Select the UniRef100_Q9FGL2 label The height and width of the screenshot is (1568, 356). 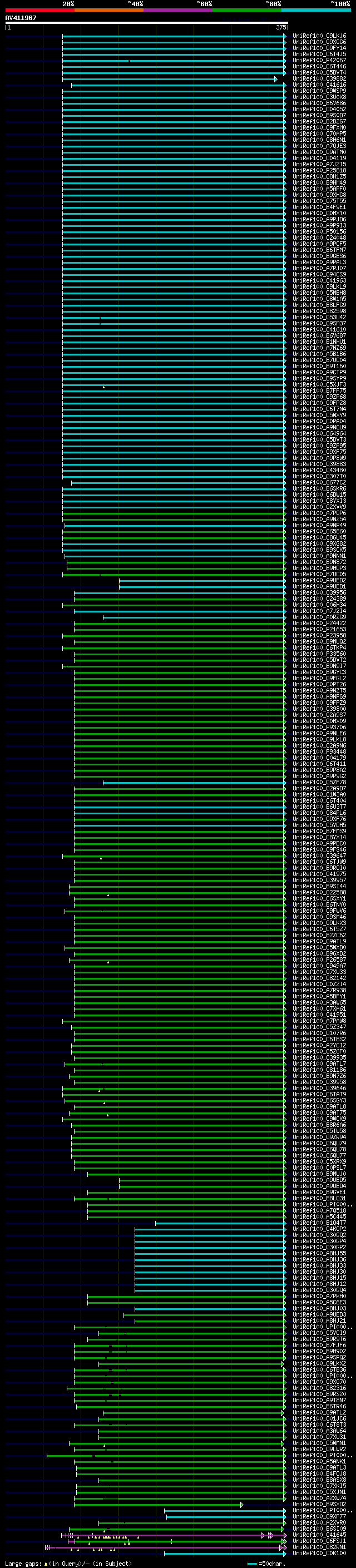(319, 679)
